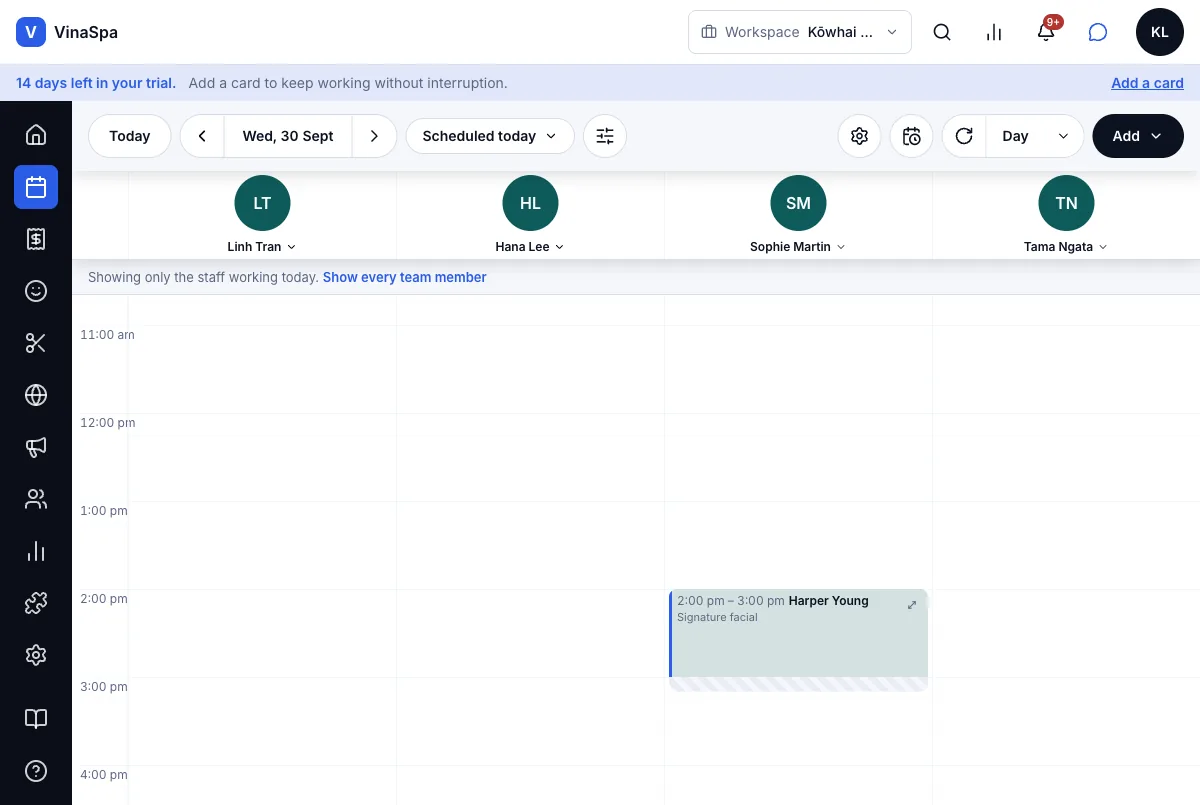The width and height of the screenshot is (1200, 805).
Task: Expand Tama Ngata staff menu
Action: tap(1066, 247)
